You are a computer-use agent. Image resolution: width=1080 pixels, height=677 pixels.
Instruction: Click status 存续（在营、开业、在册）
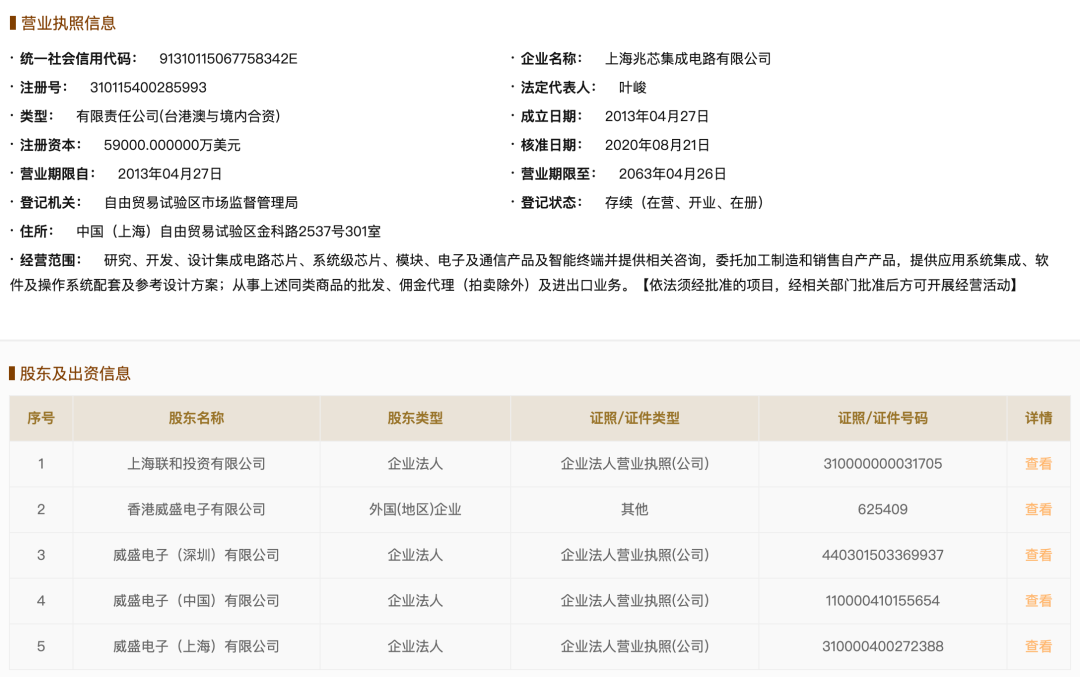(684, 202)
